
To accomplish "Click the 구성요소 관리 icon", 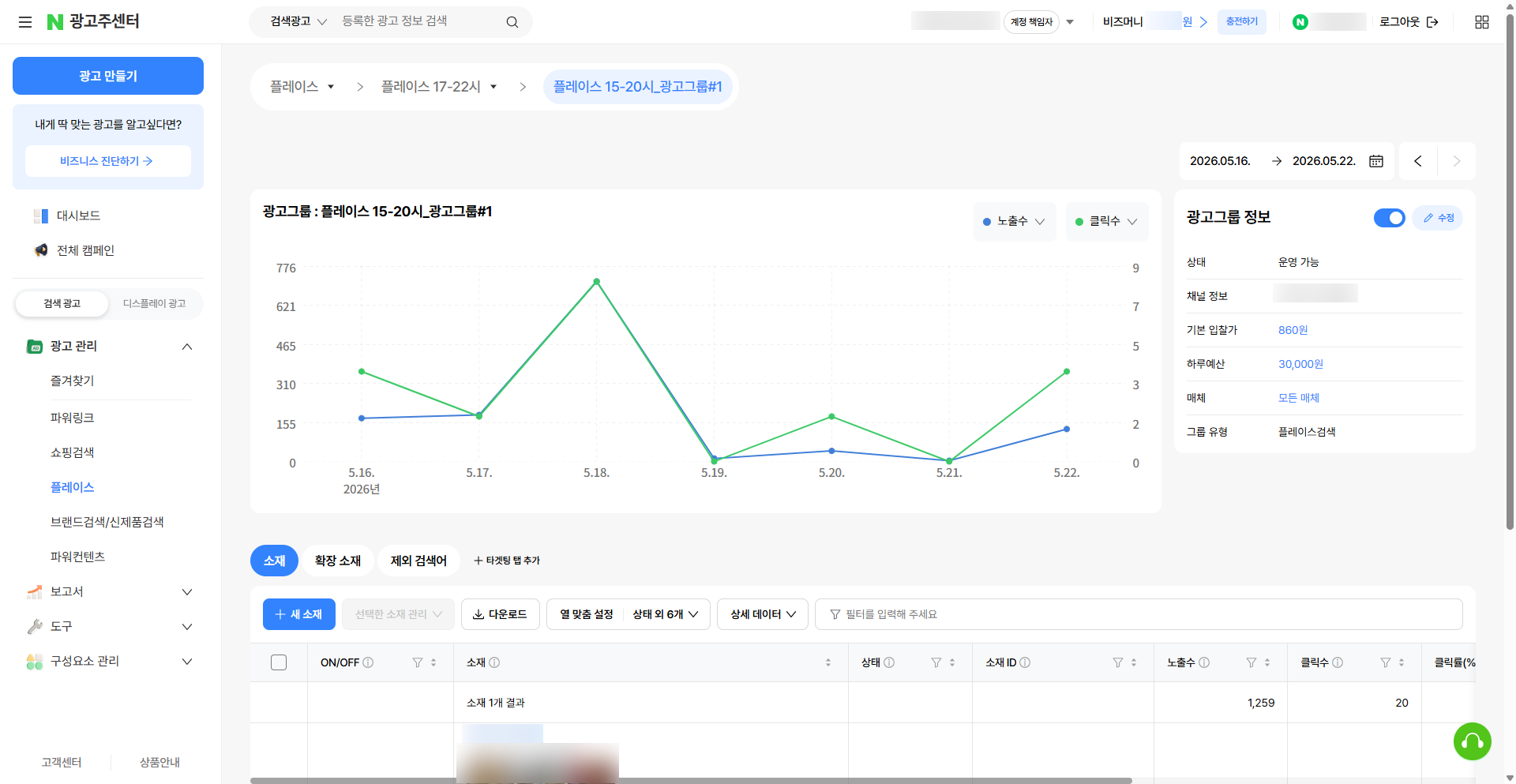I will pyautogui.click(x=35, y=662).
